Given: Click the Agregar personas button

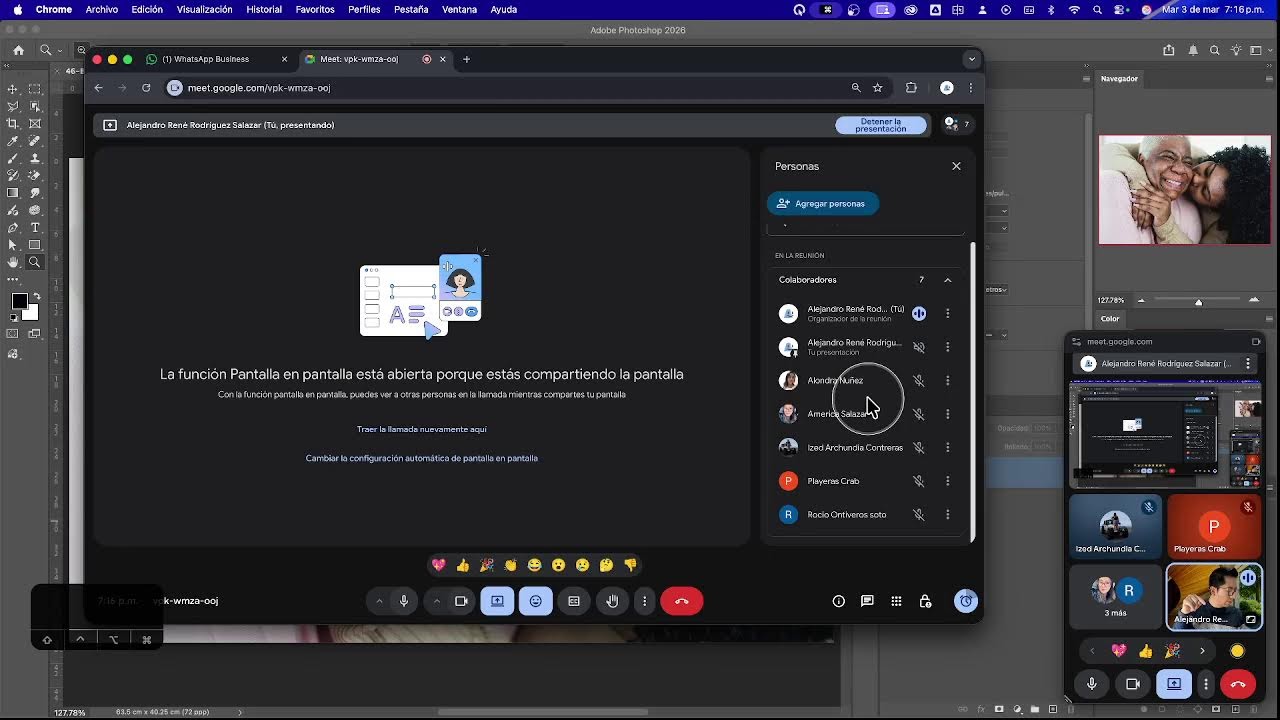Looking at the screenshot, I should click(822, 204).
